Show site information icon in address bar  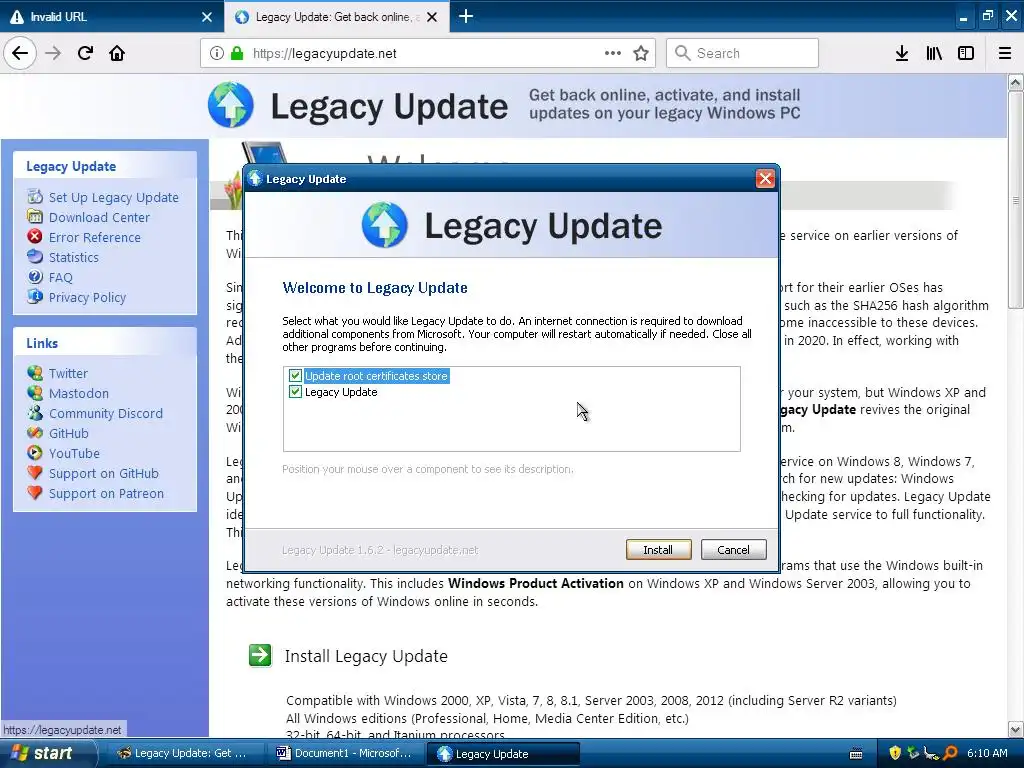point(217,53)
